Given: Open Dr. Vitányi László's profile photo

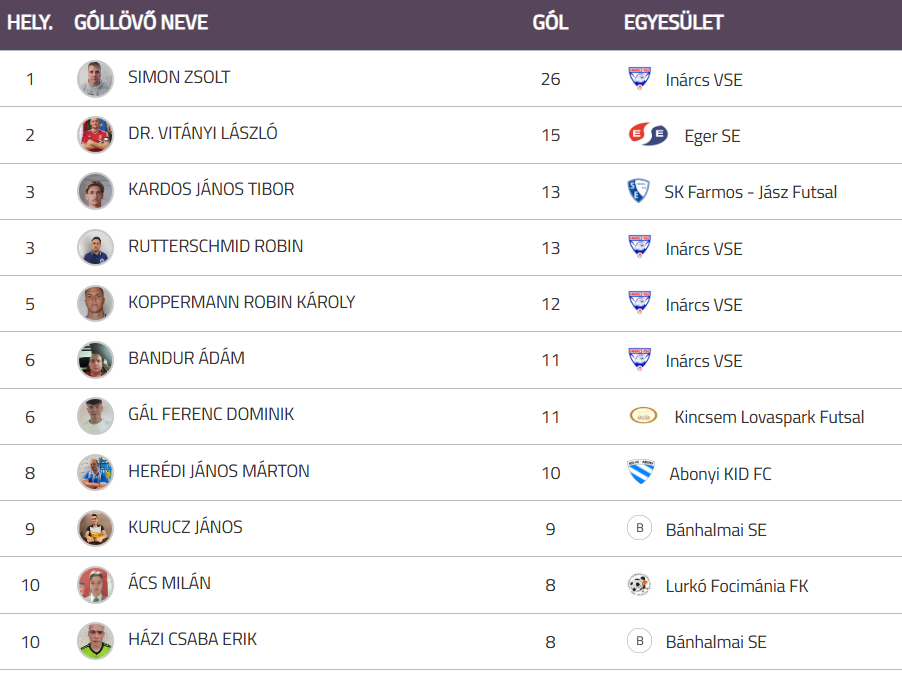Looking at the screenshot, I should pos(95,135).
